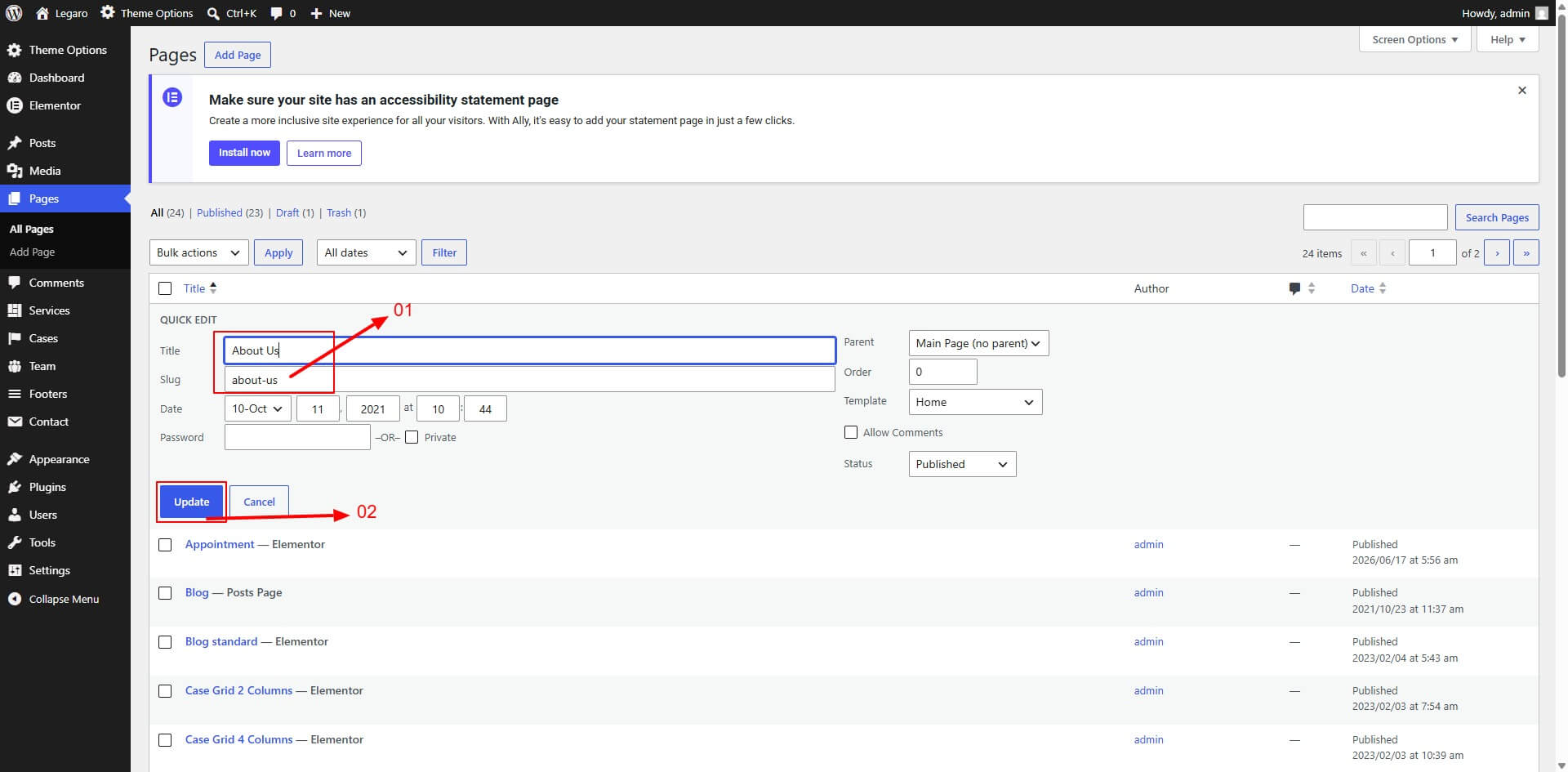Screen dimensions: 1568x772
Task: Click into the Slug input field
Action: (x=529, y=379)
